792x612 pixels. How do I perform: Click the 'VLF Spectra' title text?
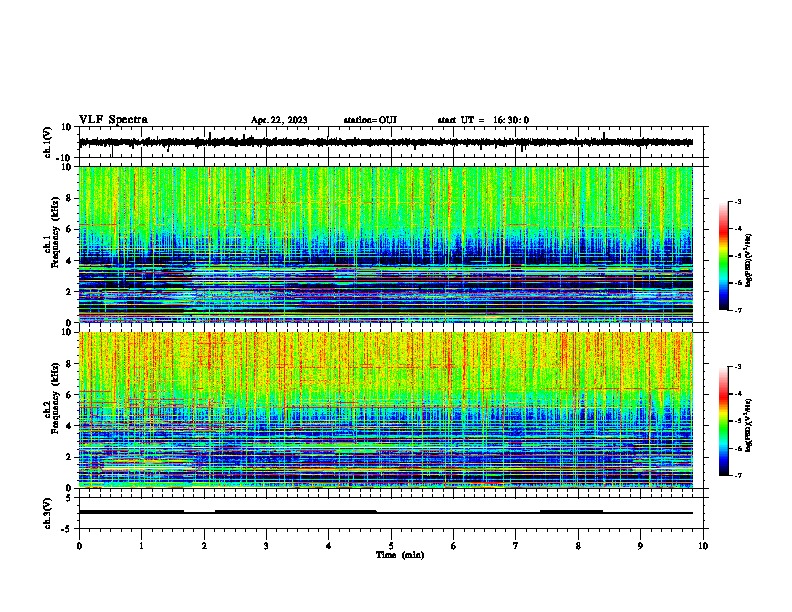113,120
